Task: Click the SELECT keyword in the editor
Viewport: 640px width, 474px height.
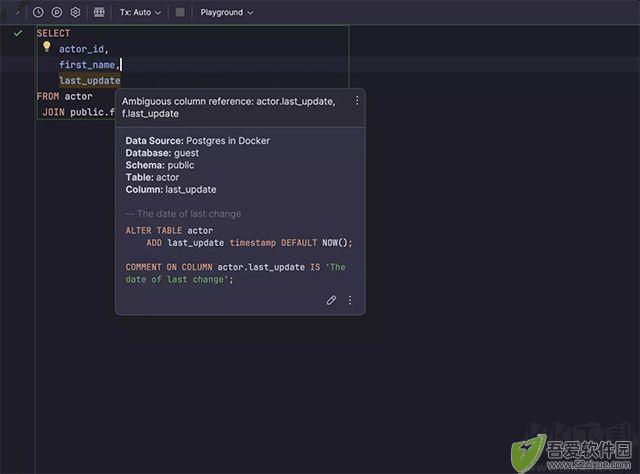Action: tap(53, 33)
